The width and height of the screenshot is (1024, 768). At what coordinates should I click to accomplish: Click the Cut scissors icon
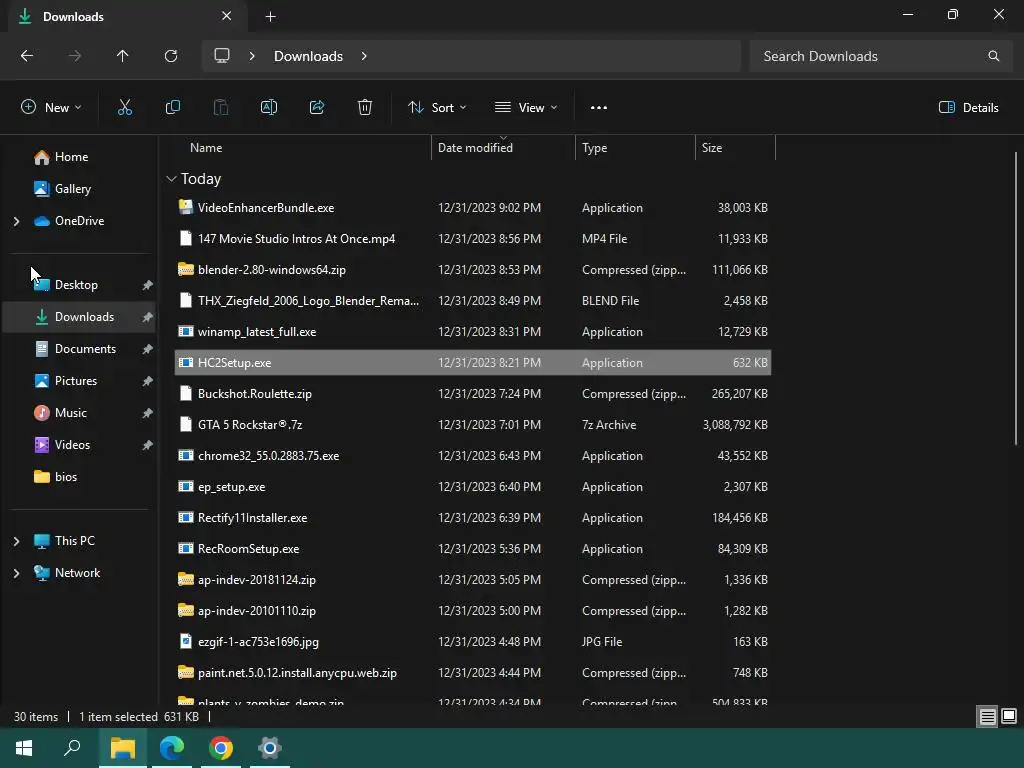[x=125, y=108]
